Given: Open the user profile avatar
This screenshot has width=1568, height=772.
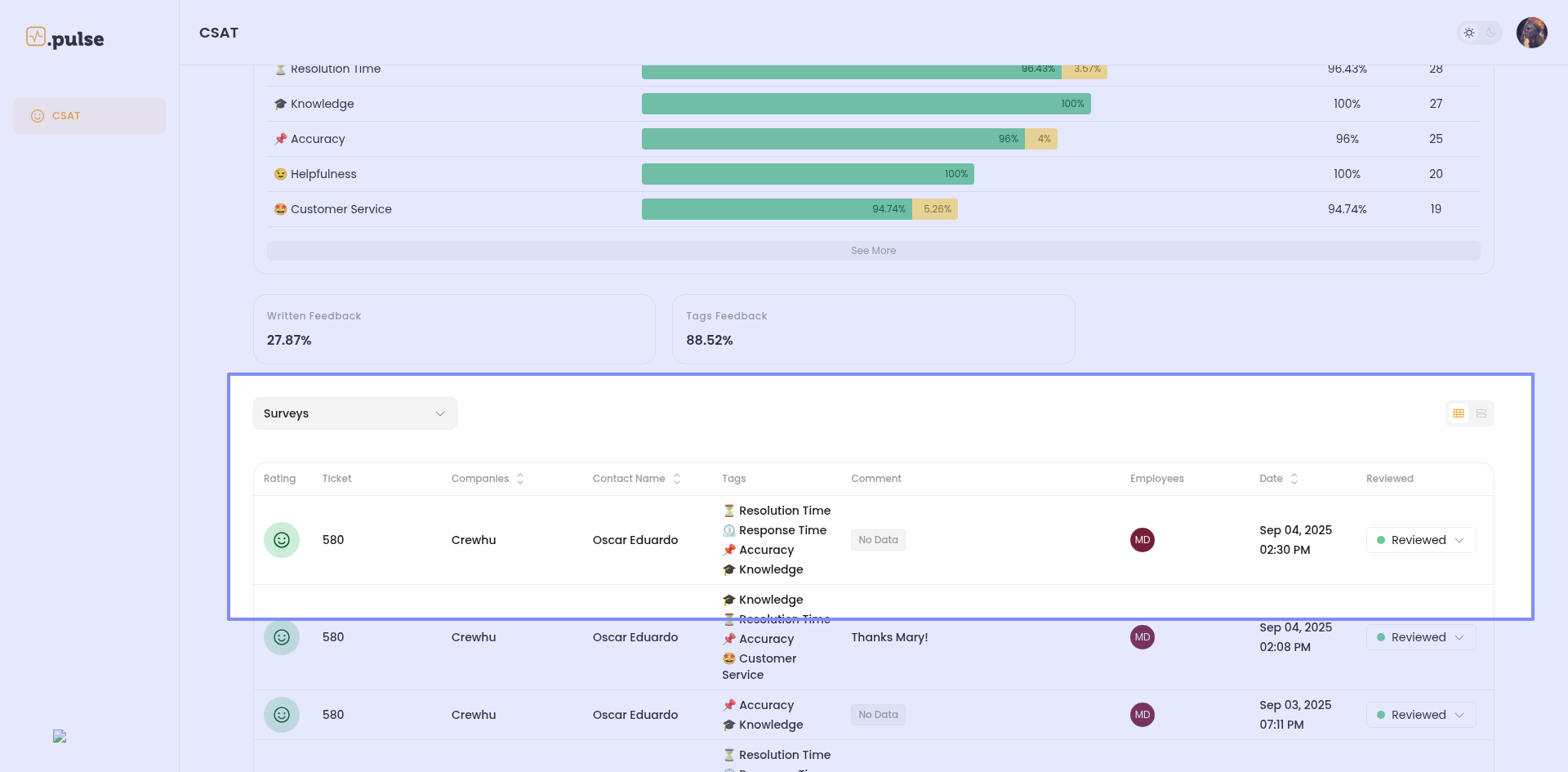Looking at the screenshot, I should [1531, 33].
